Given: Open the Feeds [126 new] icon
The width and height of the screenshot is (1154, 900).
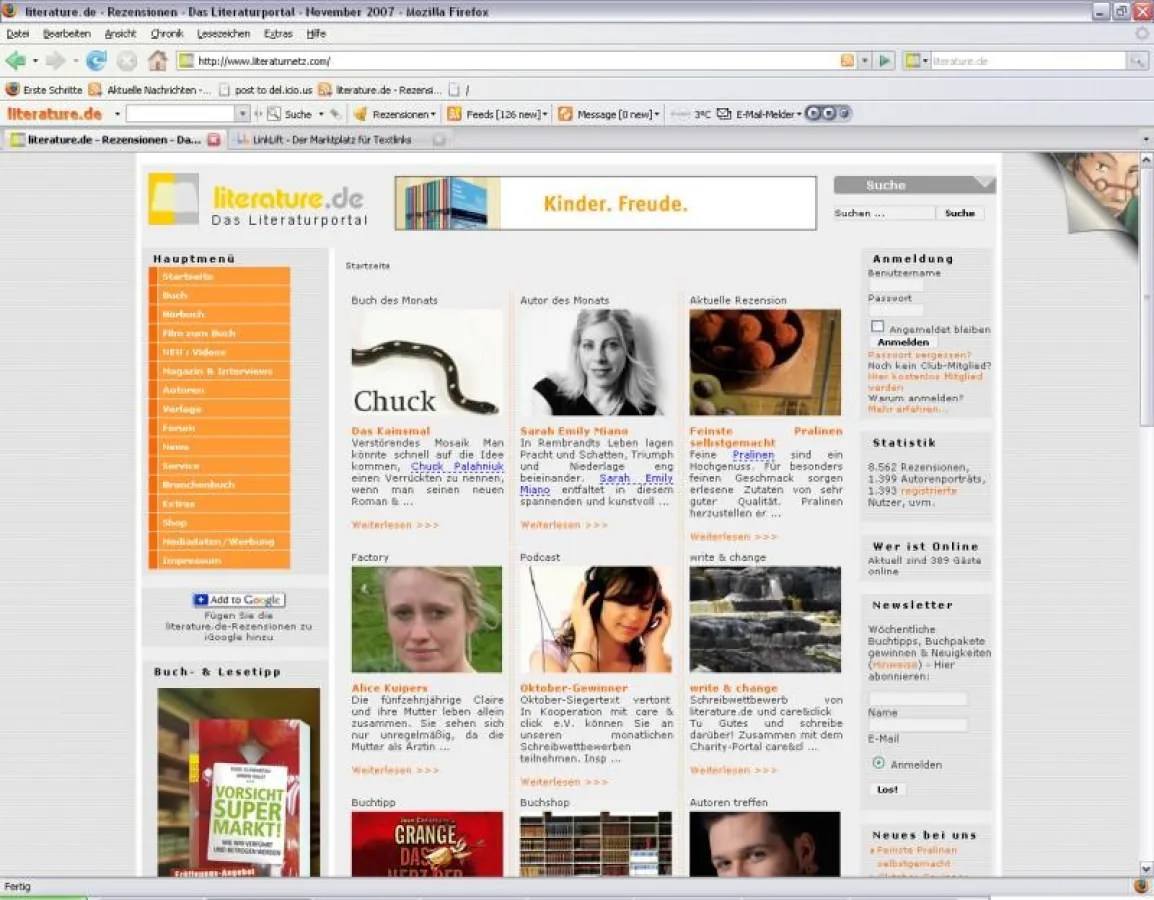Looking at the screenshot, I should [x=455, y=114].
